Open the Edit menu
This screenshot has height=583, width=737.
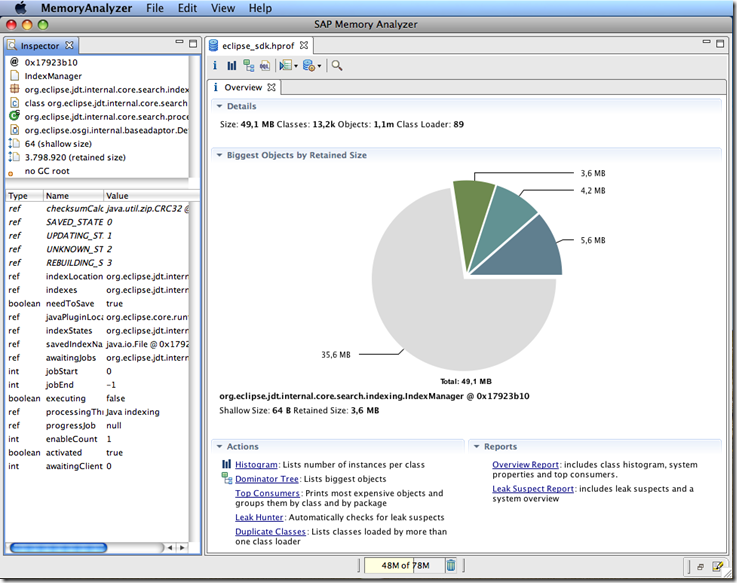tap(187, 8)
